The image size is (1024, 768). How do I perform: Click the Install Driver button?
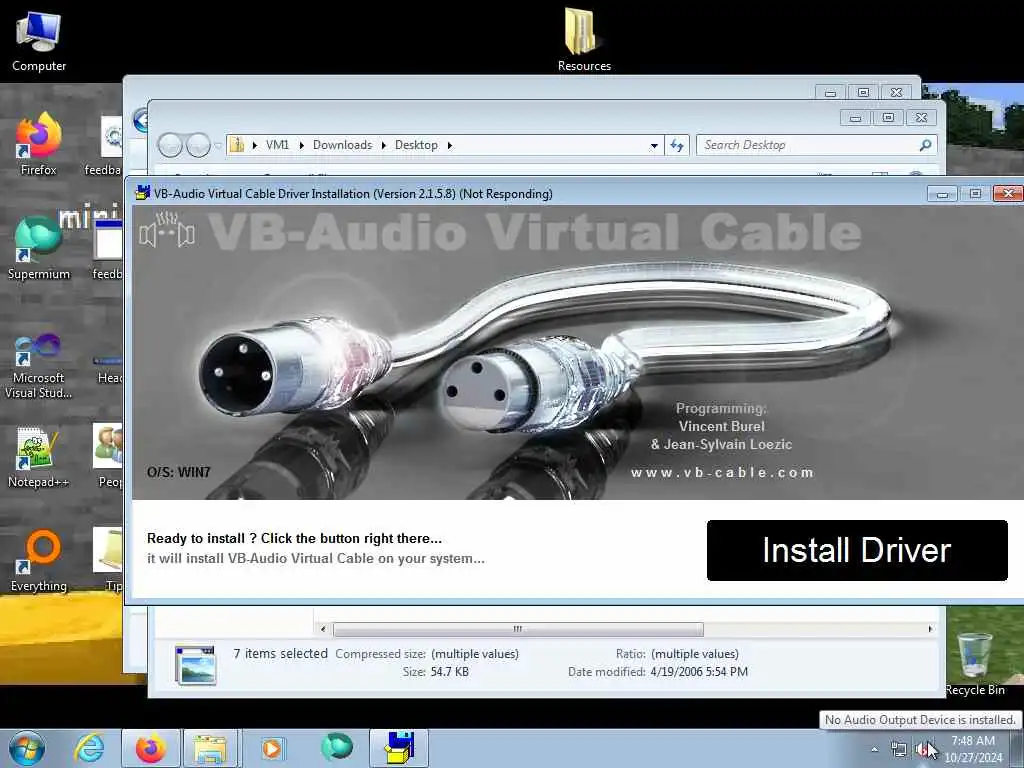857,550
